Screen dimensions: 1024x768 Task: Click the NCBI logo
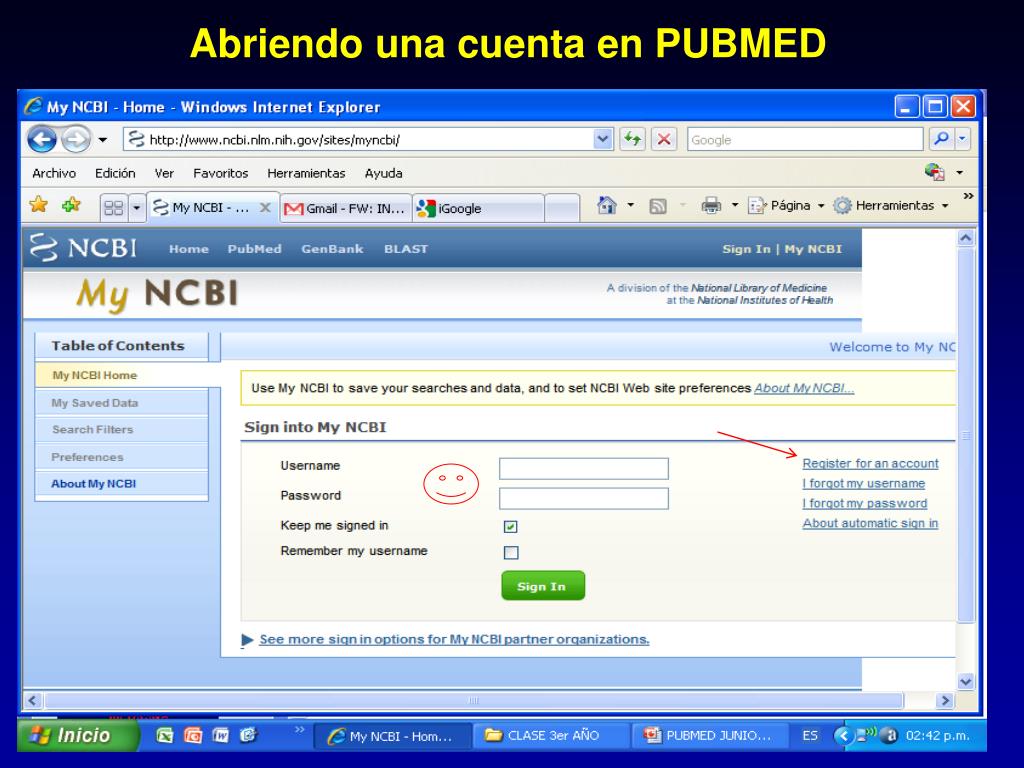click(84, 248)
